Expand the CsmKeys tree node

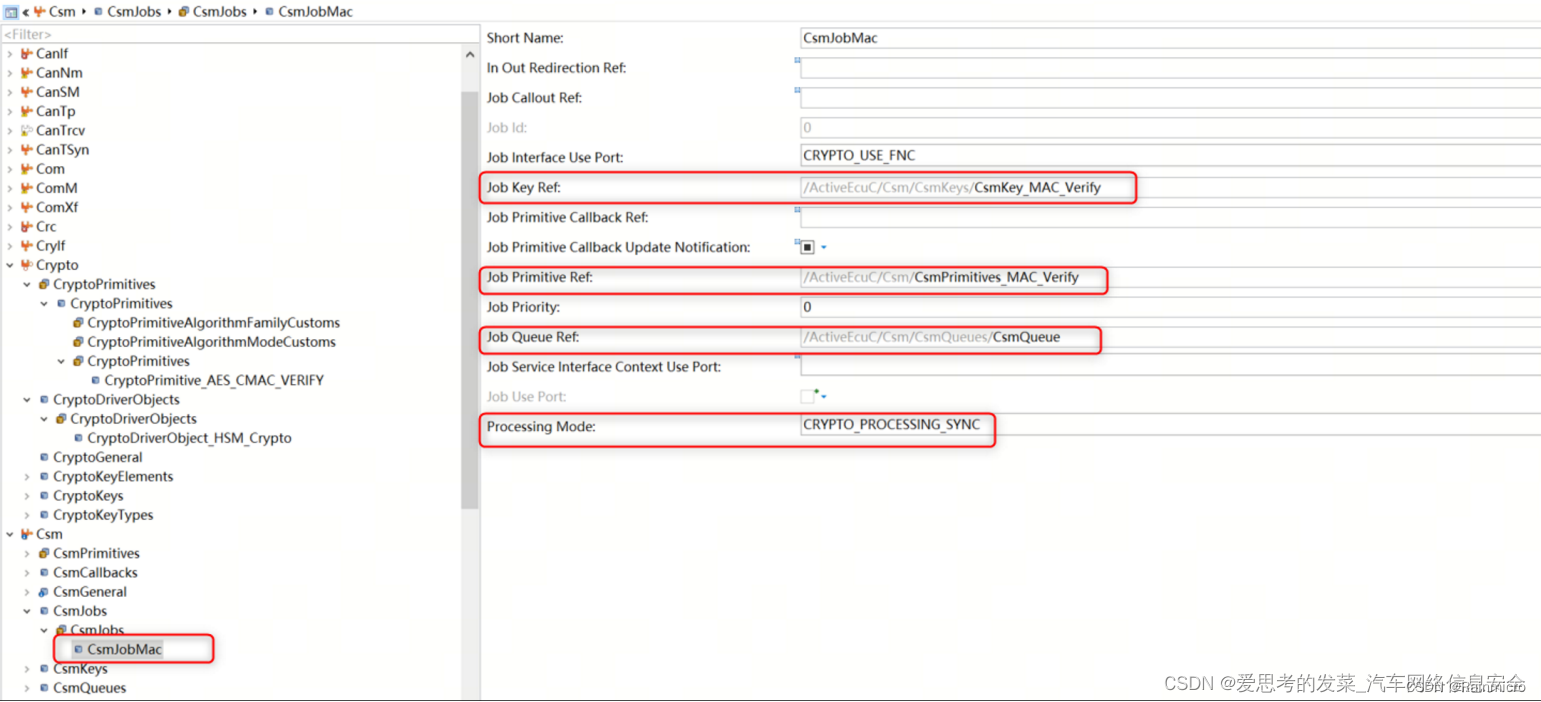[26, 669]
